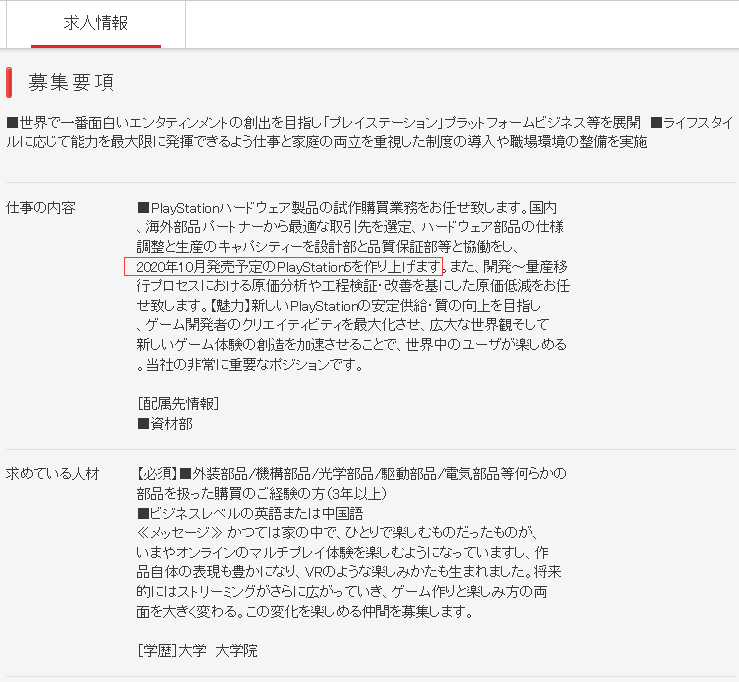
Task: Click the ■ライフスタイル text in the intro
Action: 690,122
